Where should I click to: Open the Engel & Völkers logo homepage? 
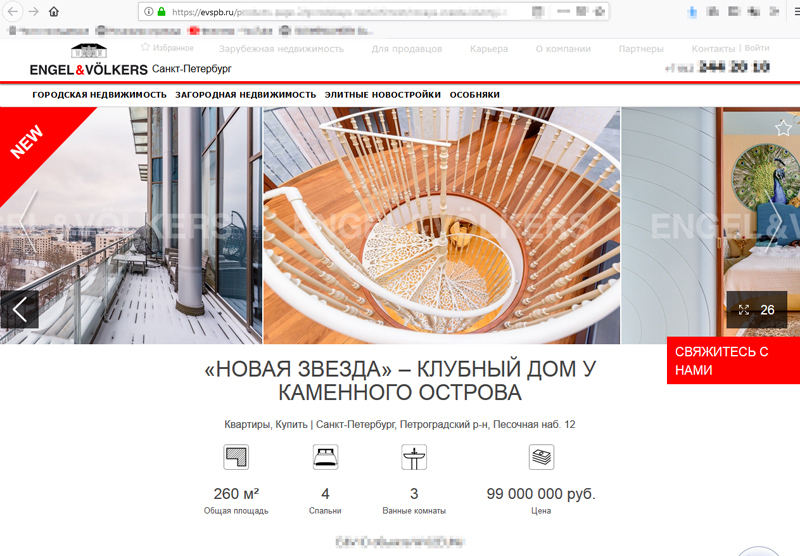pyautogui.click(x=89, y=61)
